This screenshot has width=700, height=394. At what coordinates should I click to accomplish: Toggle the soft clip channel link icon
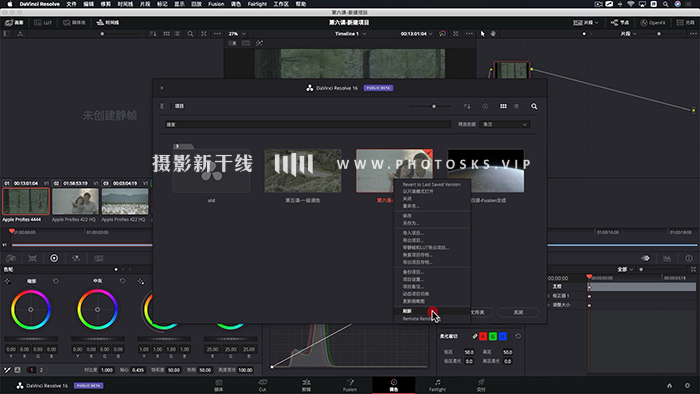coord(475,336)
